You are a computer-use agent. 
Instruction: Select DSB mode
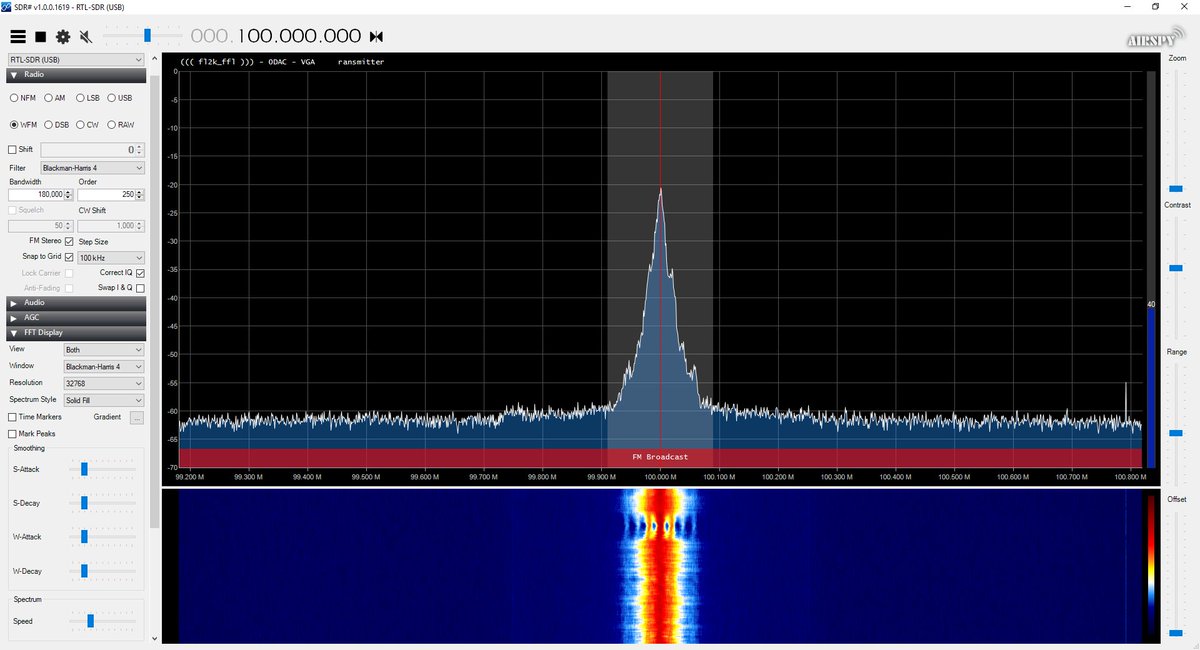47,125
